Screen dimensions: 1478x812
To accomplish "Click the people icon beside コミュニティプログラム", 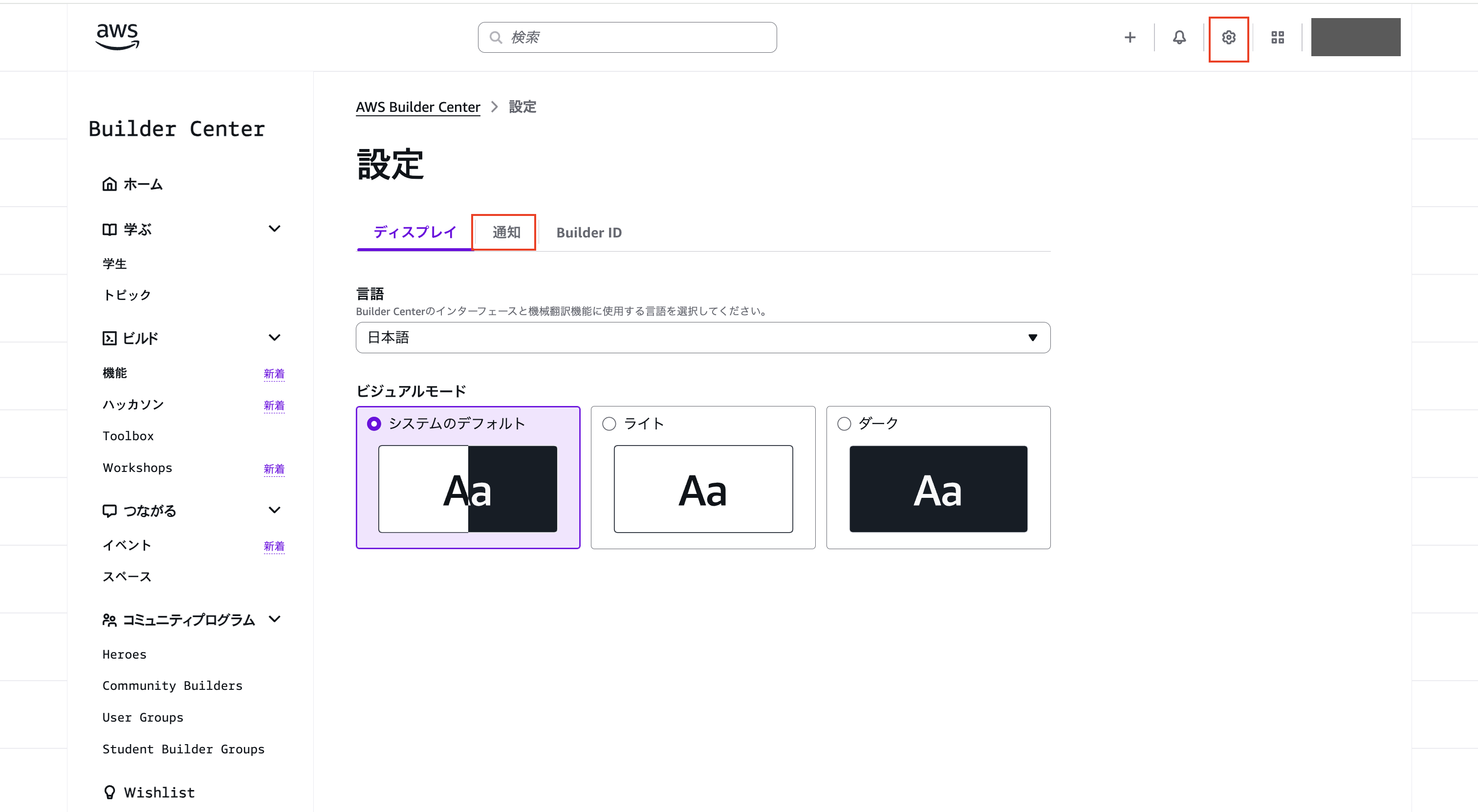I will pyautogui.click(x=109, y=620).
